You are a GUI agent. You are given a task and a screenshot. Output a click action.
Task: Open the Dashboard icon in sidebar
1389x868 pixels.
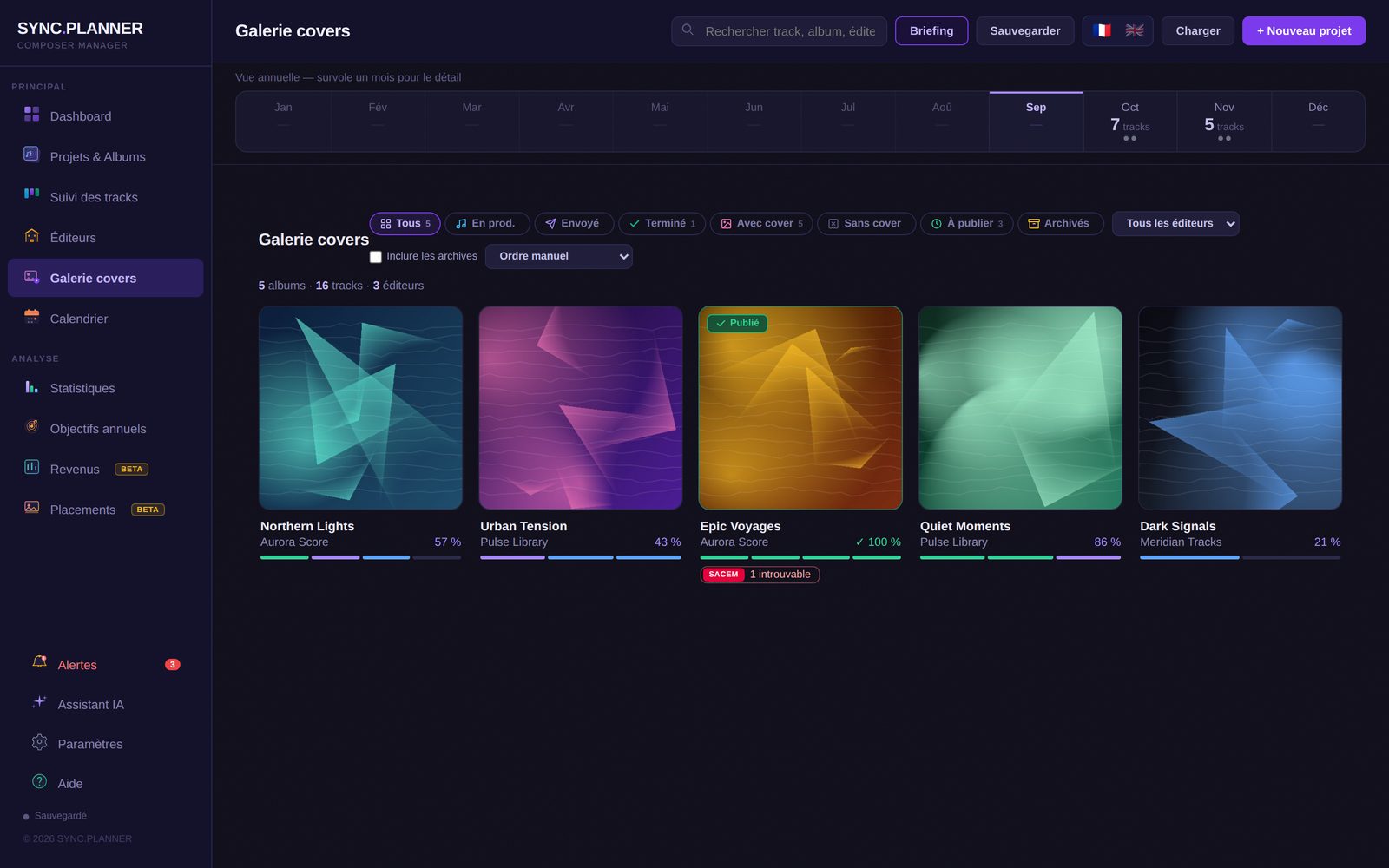31,114
